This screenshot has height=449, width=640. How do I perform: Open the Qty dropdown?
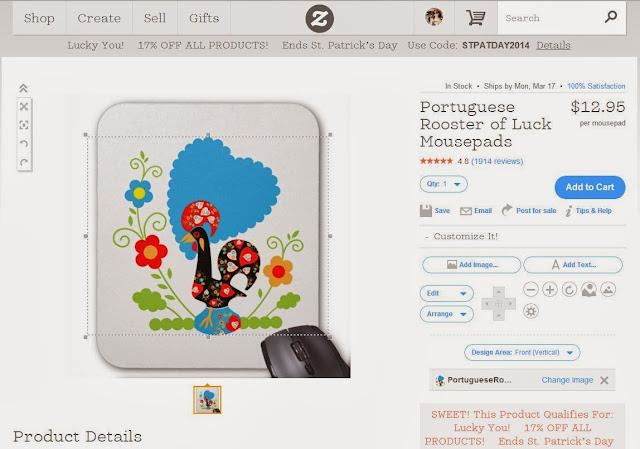click(x=444, y=184)
